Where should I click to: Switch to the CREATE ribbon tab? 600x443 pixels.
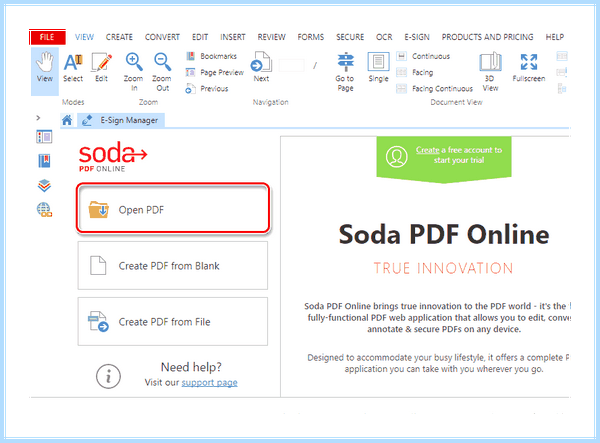[119, 37]
